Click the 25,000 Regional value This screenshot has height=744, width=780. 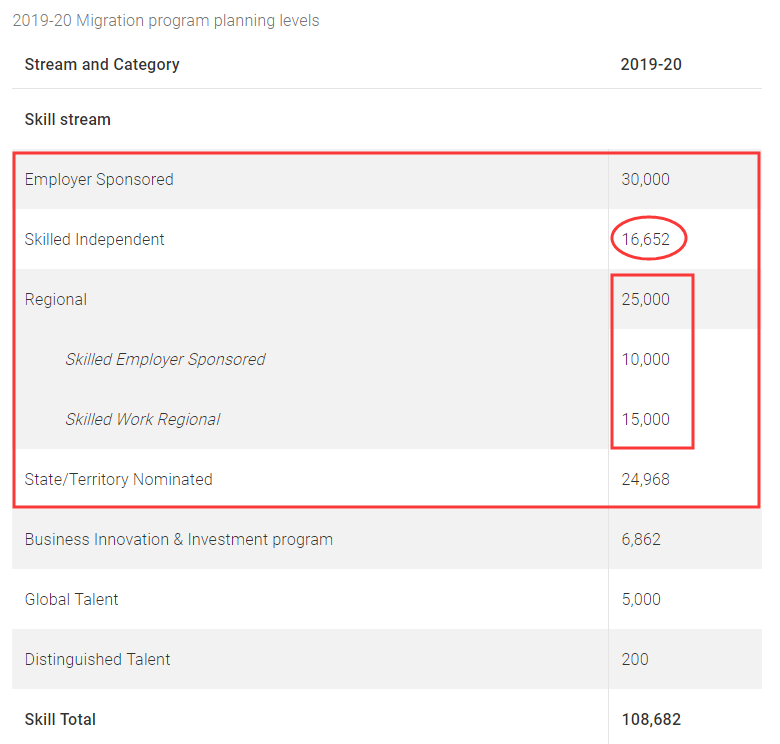click(645, 299)
